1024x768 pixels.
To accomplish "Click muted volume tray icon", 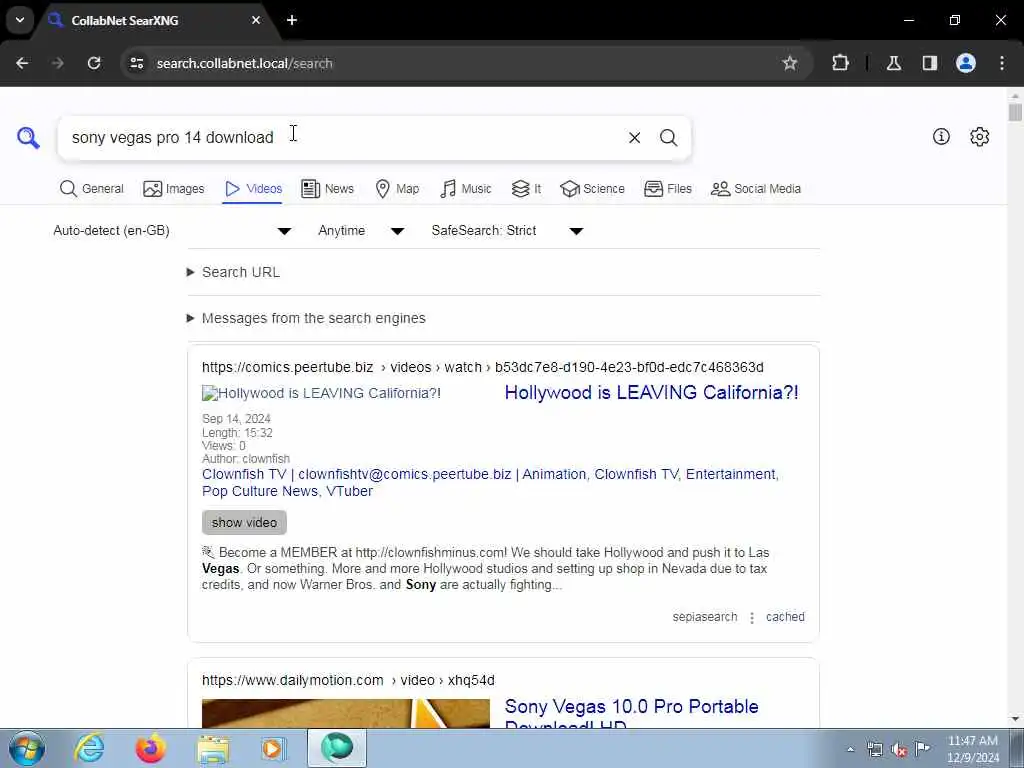I will tap(899, 749).
